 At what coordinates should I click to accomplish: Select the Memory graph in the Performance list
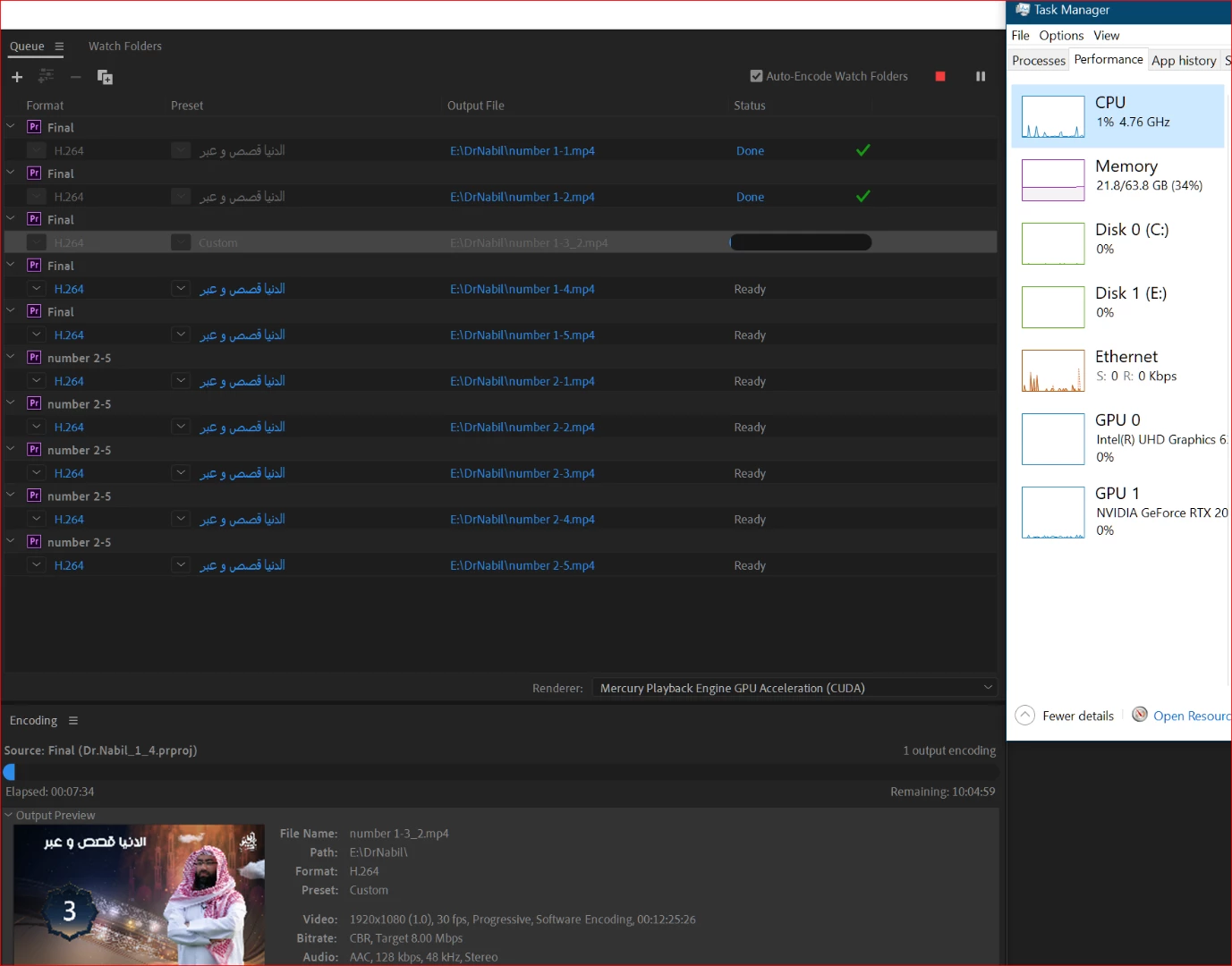[x=1117, y=179]
